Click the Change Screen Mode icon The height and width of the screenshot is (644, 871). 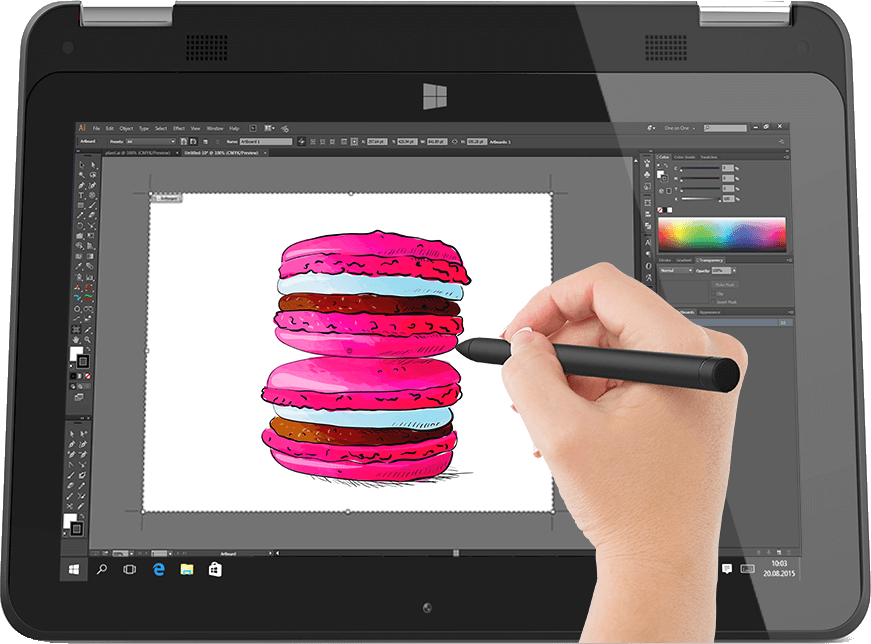pos(79,397)
